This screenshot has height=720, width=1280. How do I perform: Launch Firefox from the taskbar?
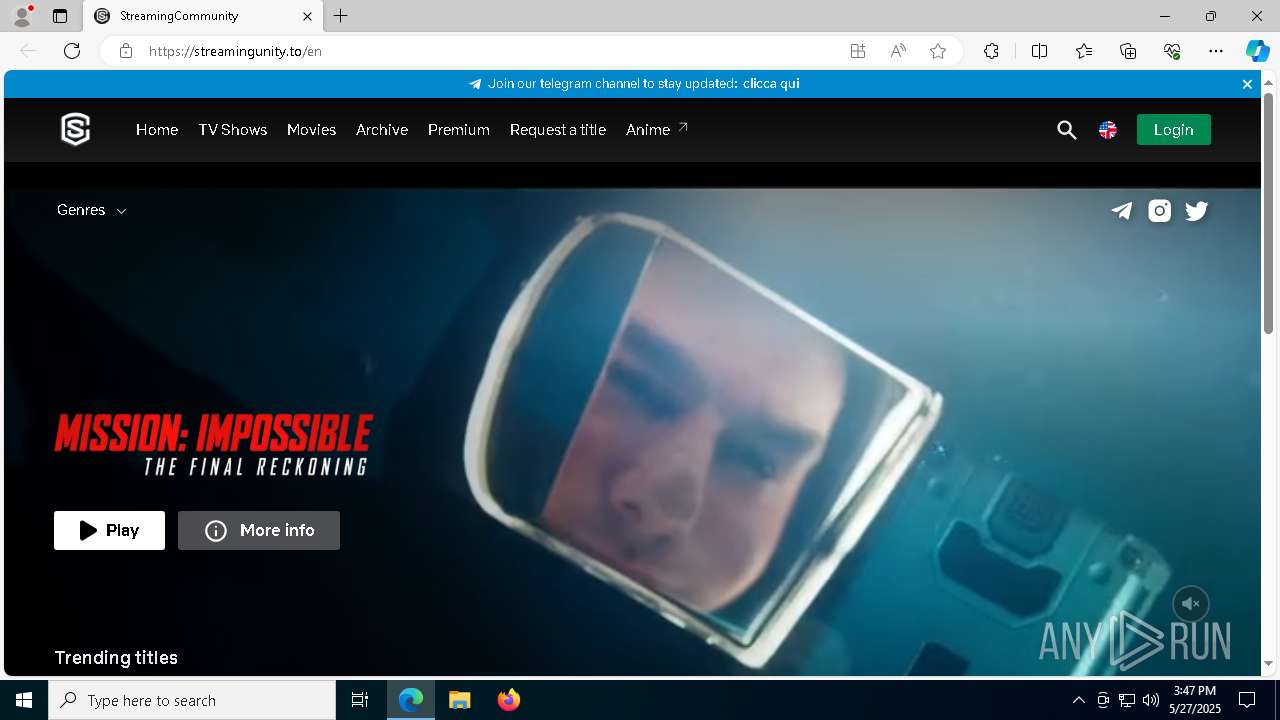click(x=509, y=700)
